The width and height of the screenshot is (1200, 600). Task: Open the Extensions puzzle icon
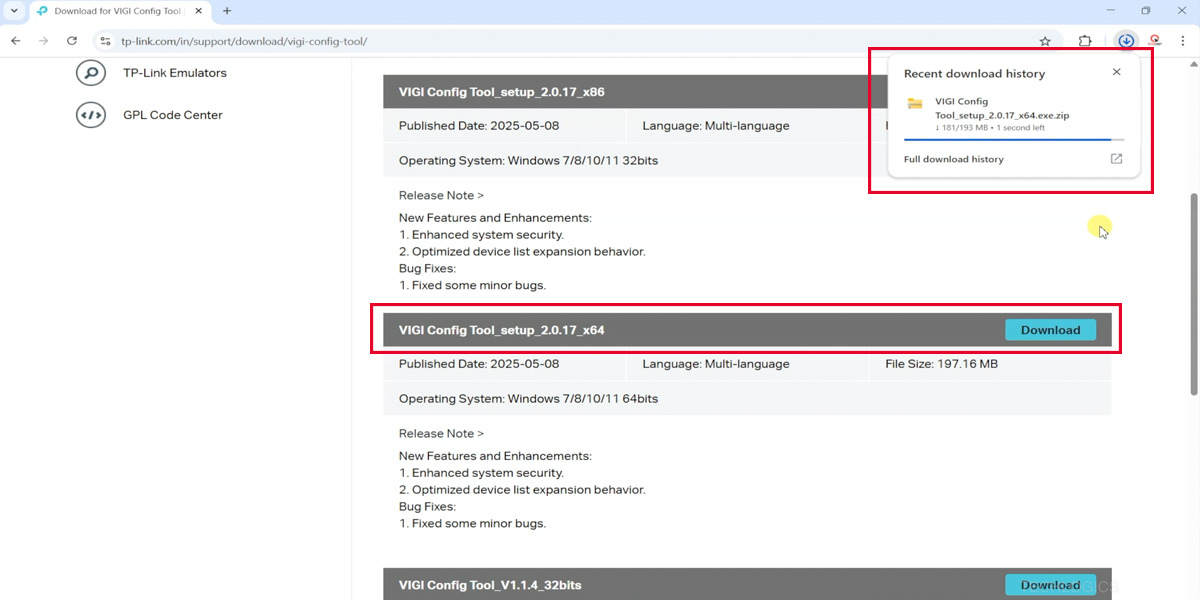[x=1085, y=41]
